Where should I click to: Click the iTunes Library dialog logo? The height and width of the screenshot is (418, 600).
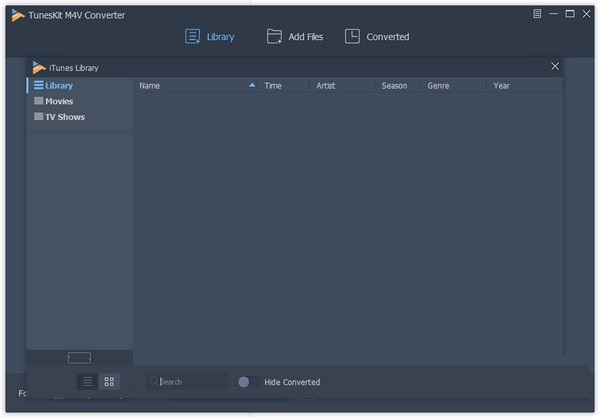pos(39,68)
